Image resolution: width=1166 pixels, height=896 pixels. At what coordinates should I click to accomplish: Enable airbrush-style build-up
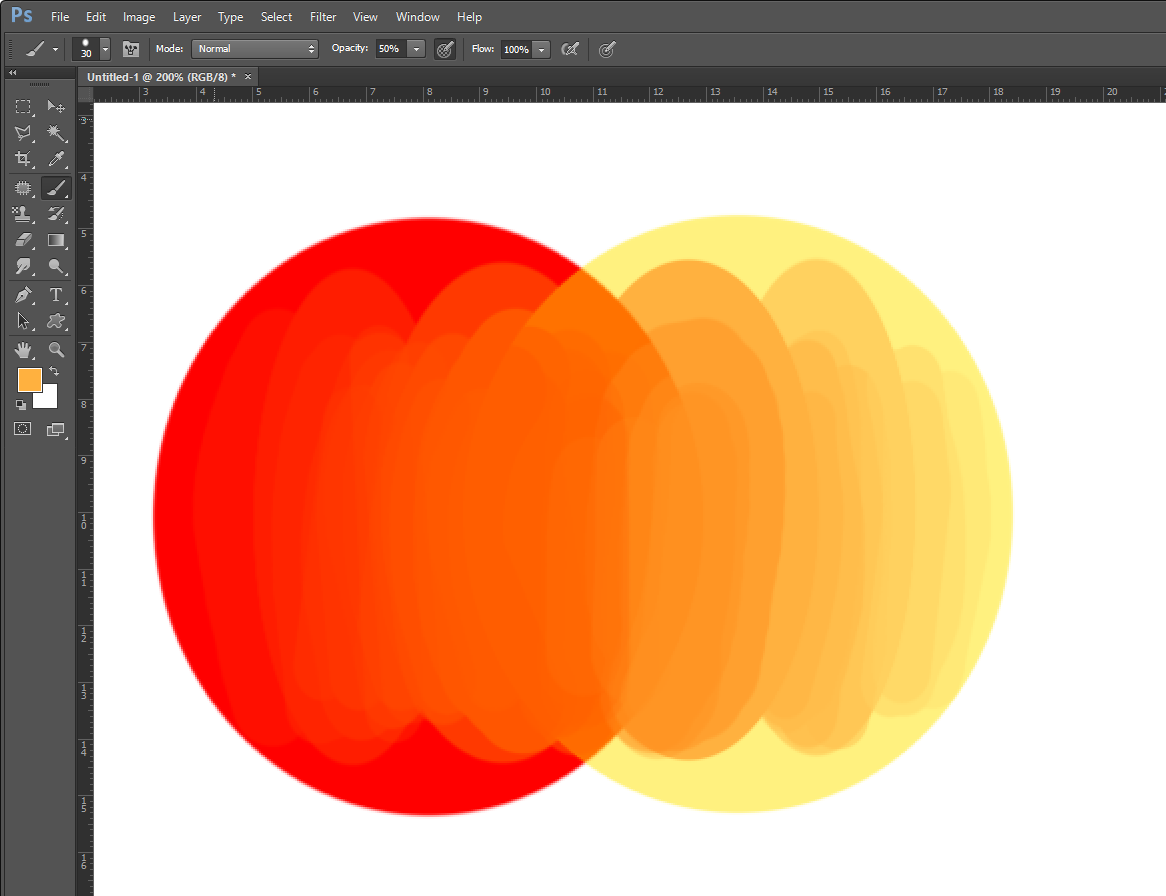[x=570, y=49]
